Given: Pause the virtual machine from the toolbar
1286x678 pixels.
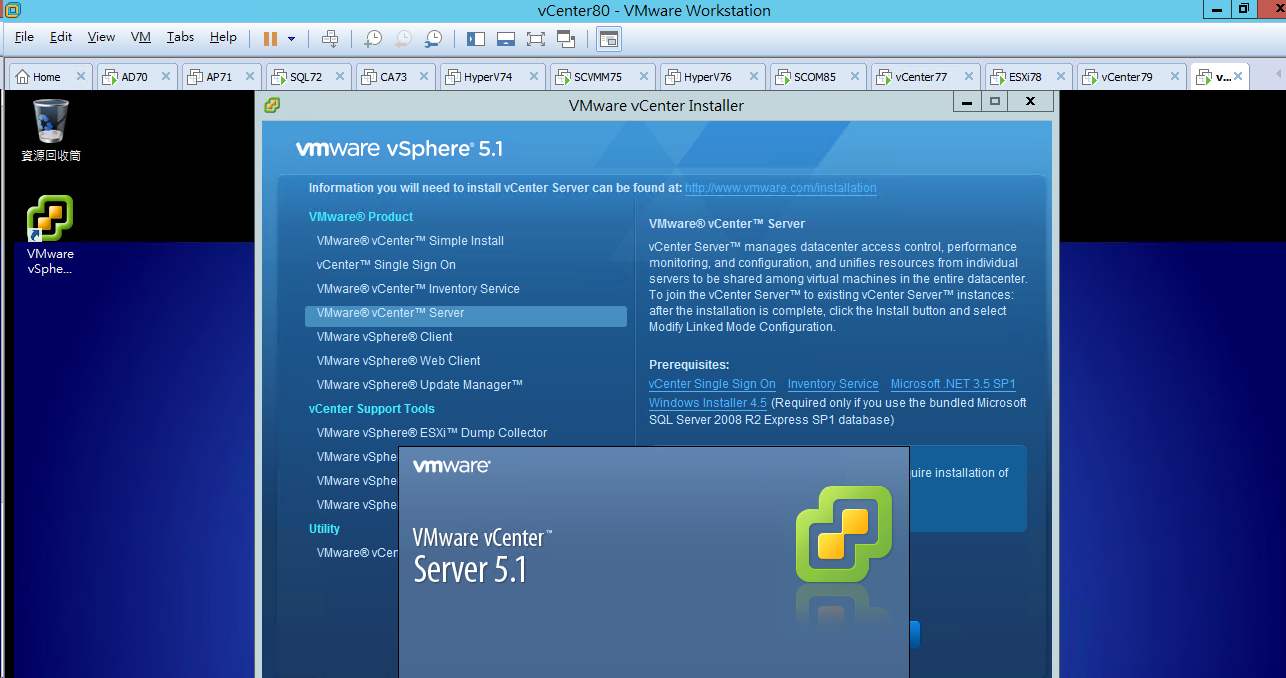Looking at the screenshot, I should 270,38.
